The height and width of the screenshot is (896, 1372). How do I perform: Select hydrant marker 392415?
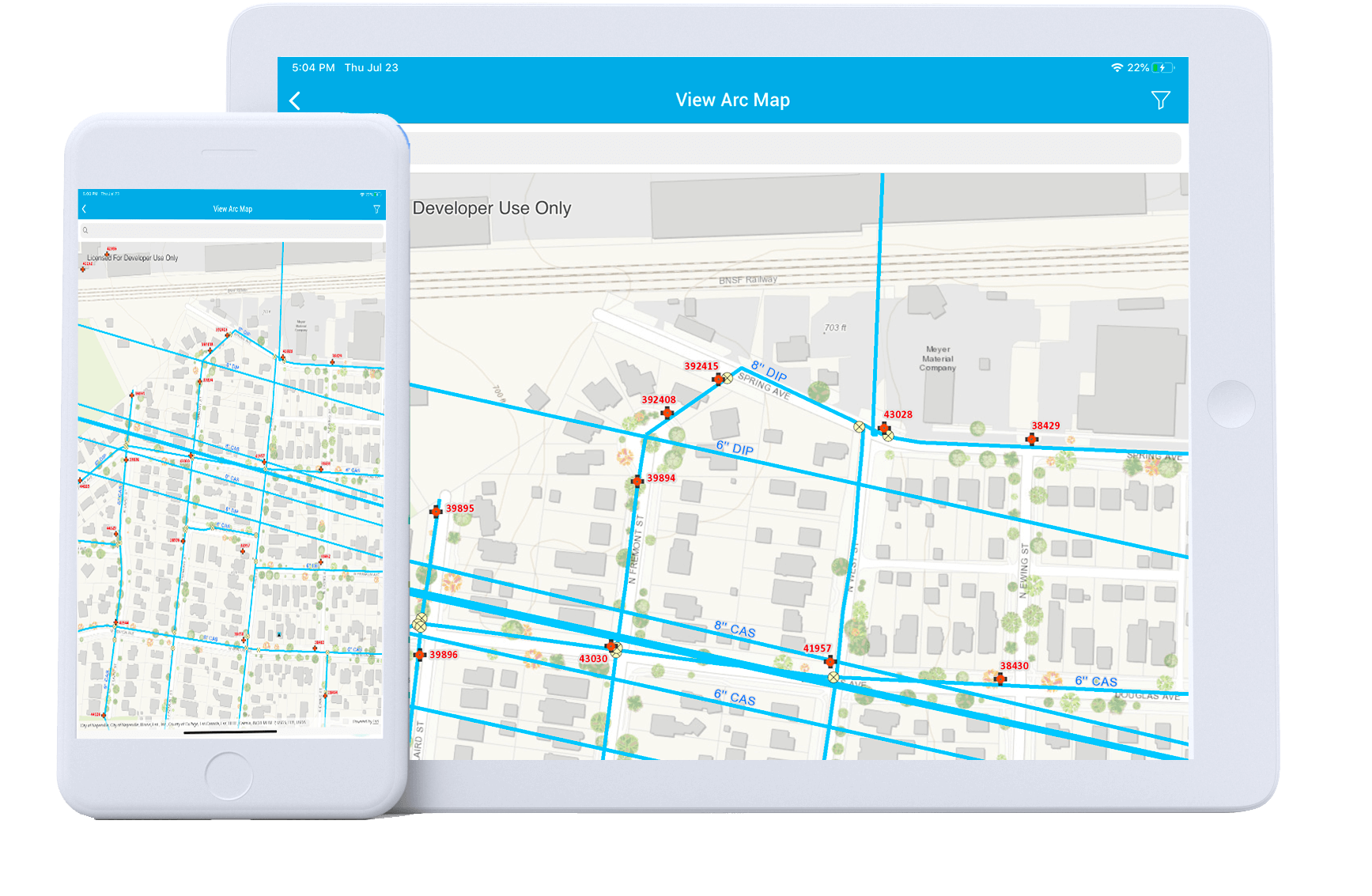(x=717, y=380)
